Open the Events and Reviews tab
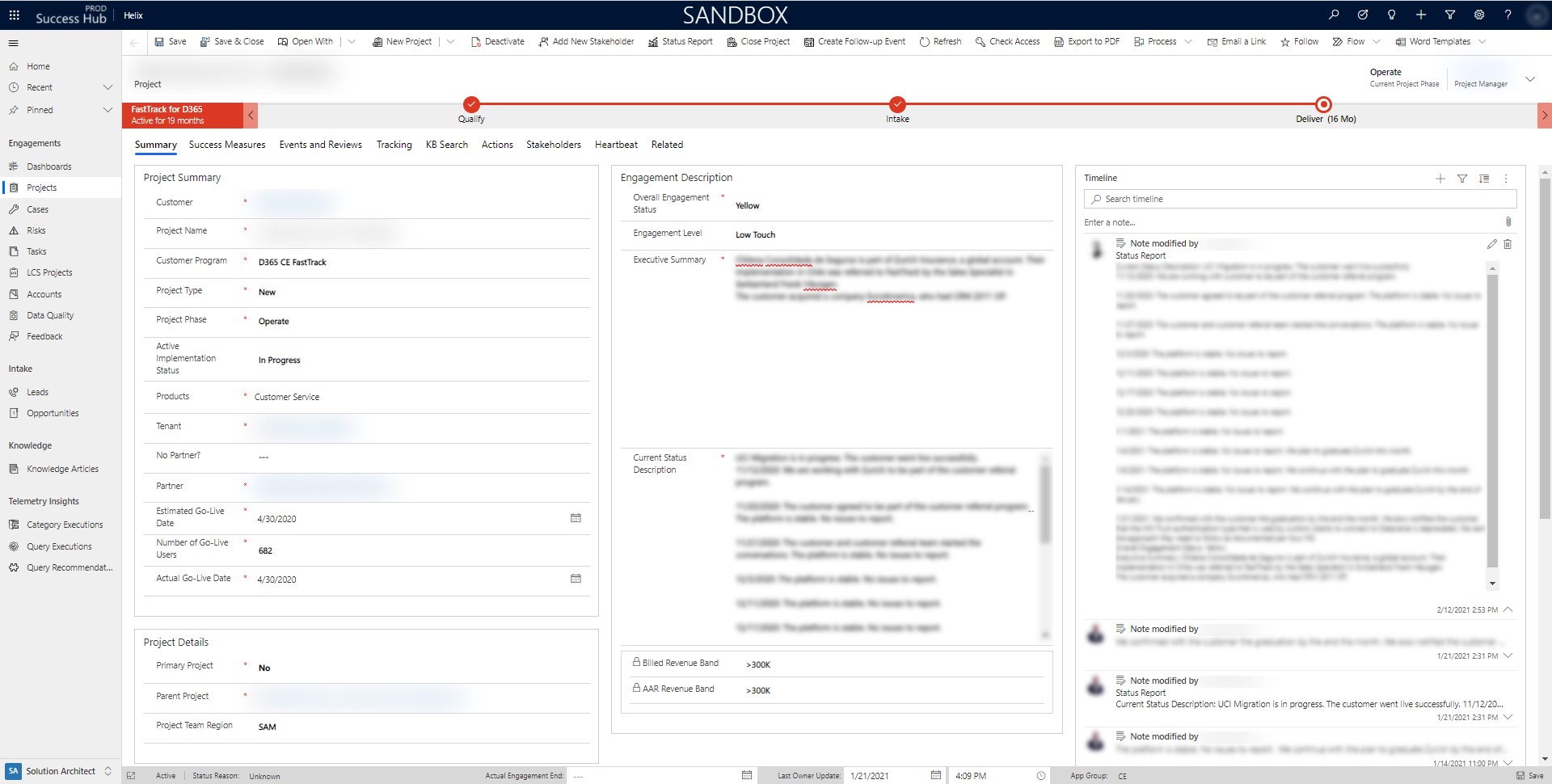This screenshot has height=784, width=1552. pos(320,145)
